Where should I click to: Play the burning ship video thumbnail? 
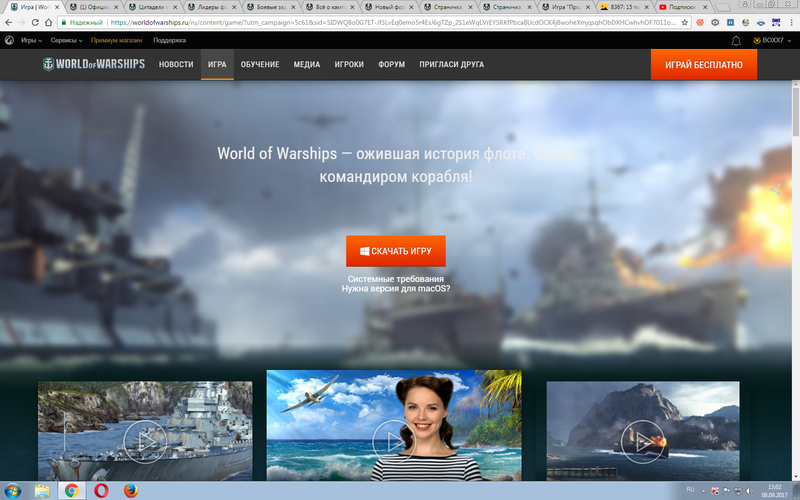[642, 441]
